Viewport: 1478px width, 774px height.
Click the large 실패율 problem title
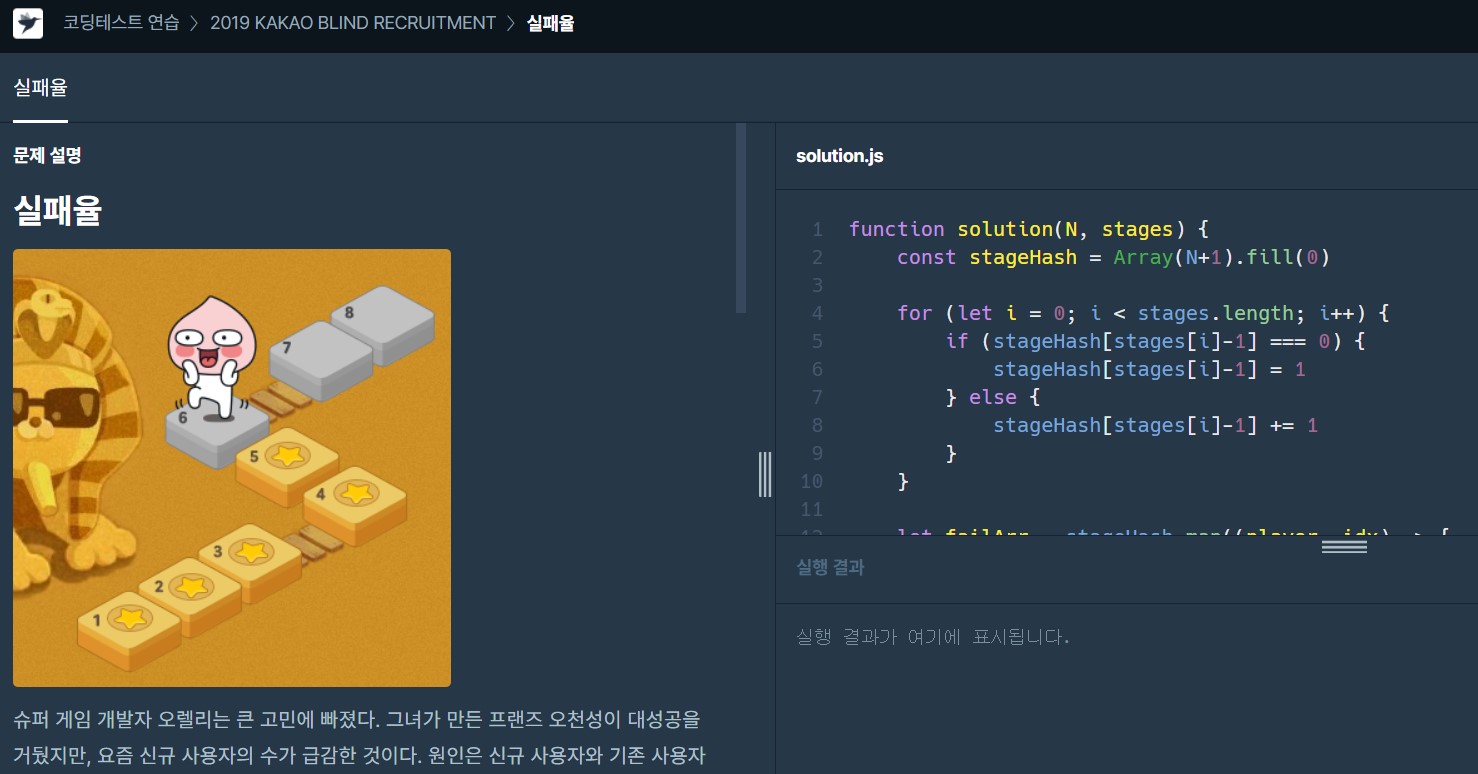point(57,210)
